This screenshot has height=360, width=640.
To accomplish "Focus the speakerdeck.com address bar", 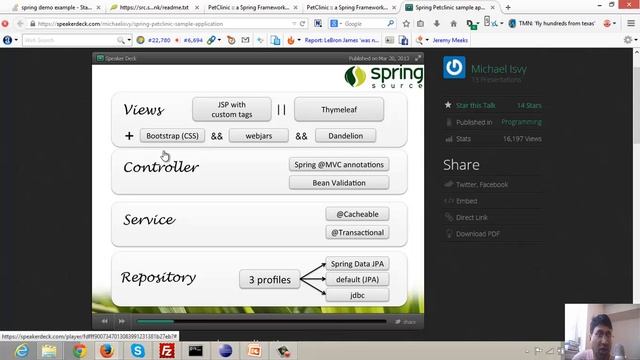I will [163, 24].
